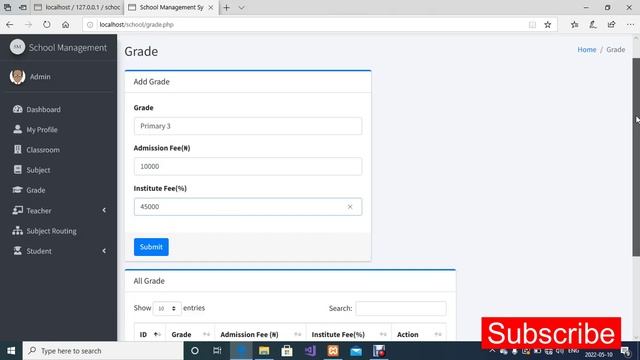This screenshot has width=640, height=360.
Task: Open File Explorer from taskbar
Action: (264, 351)
